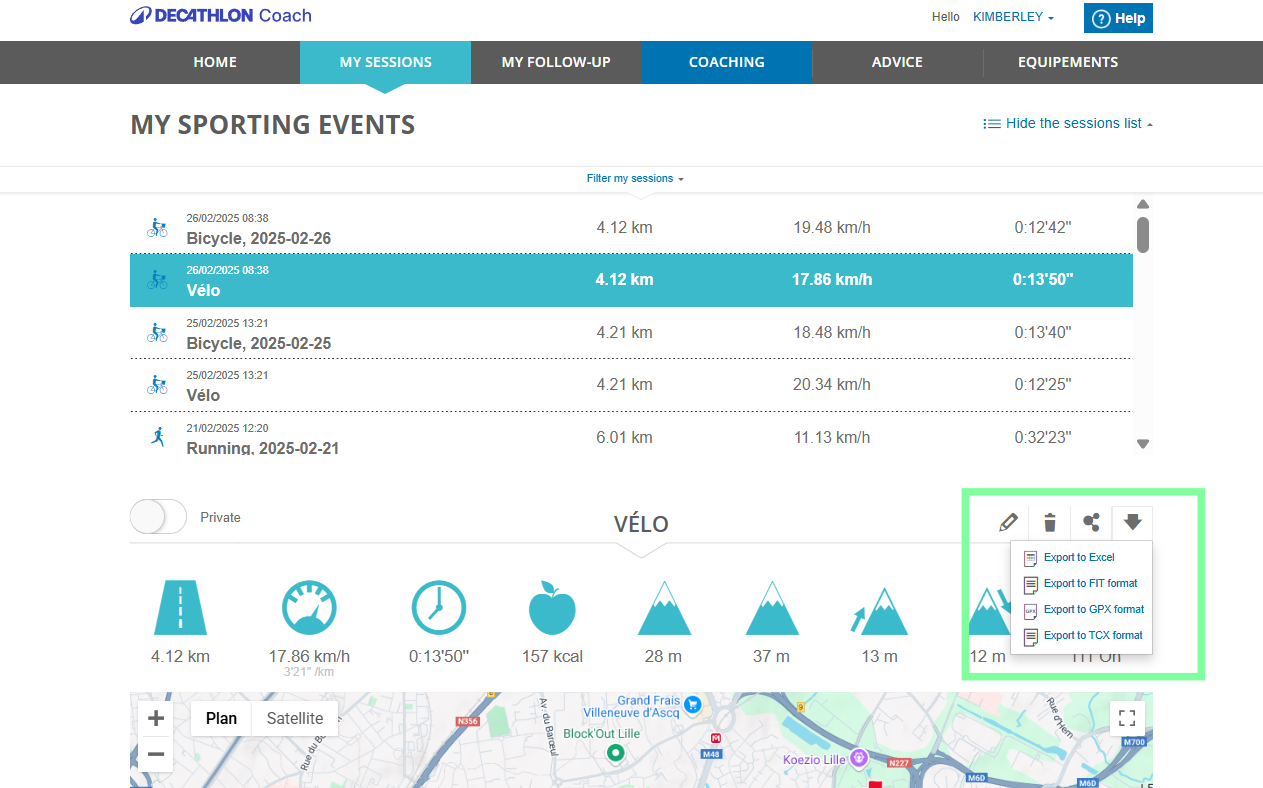Switch the map to Satellite view
Viewport: 1263px width, 788px height.
click(x=294, y=718)
